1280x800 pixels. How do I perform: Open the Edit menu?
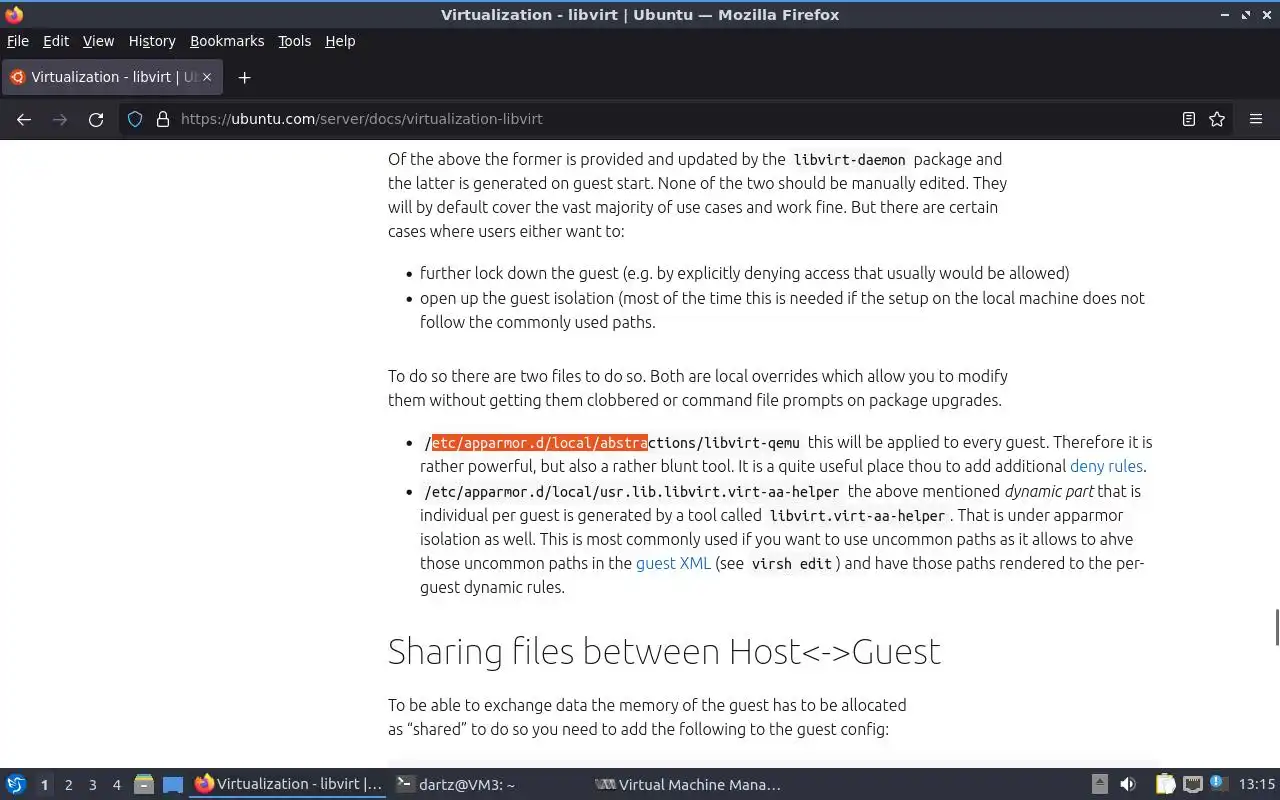56,41
